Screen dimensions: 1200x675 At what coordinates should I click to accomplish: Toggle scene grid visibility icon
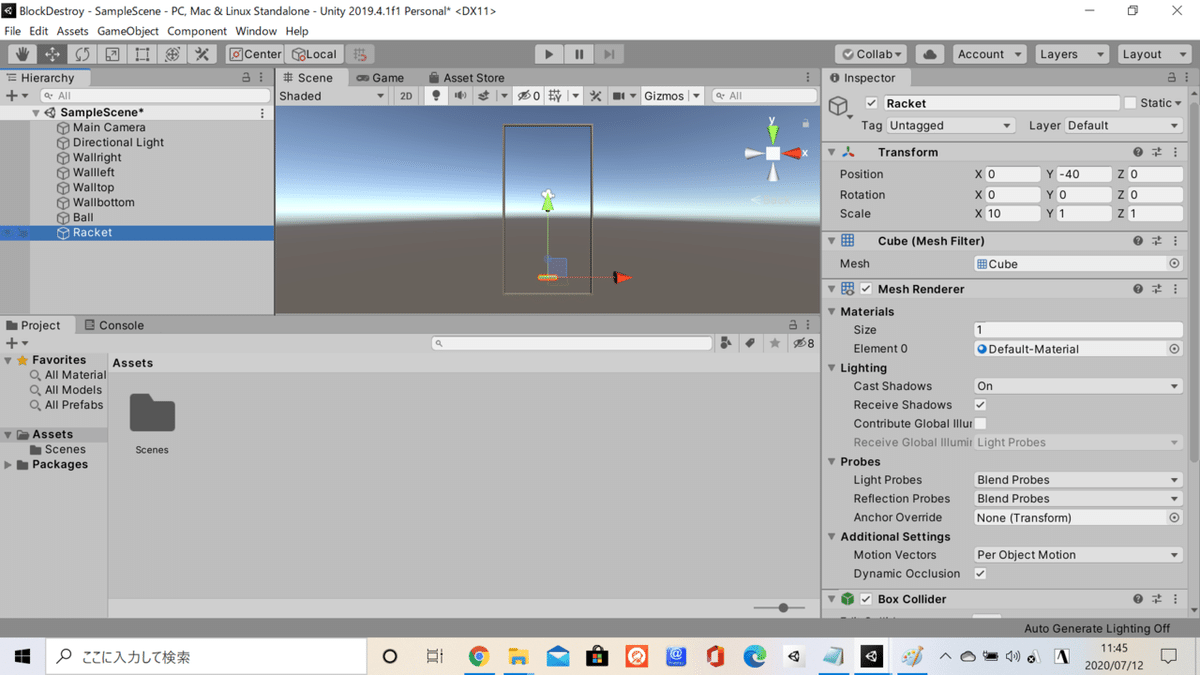tap(555, 96)
